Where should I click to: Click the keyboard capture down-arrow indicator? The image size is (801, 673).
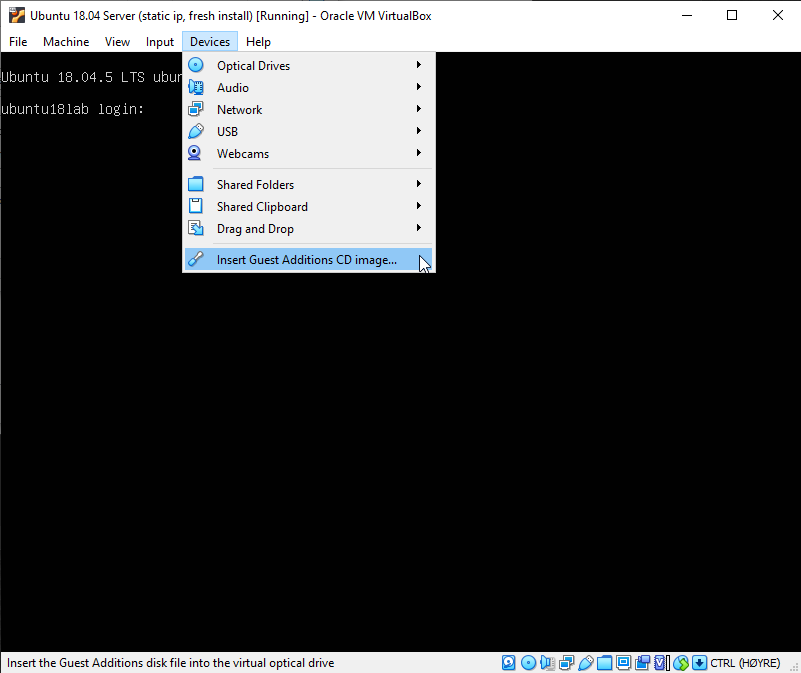coord(699,663)
